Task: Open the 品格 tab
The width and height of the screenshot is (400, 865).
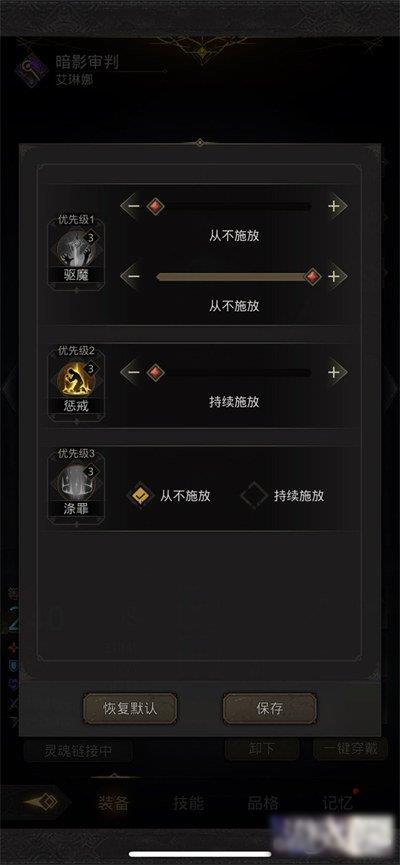Action: [x=263, y=803]
